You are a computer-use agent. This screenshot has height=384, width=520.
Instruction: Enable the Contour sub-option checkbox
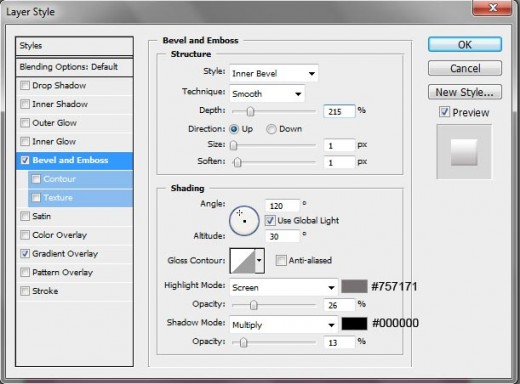[x=36, y=179]
